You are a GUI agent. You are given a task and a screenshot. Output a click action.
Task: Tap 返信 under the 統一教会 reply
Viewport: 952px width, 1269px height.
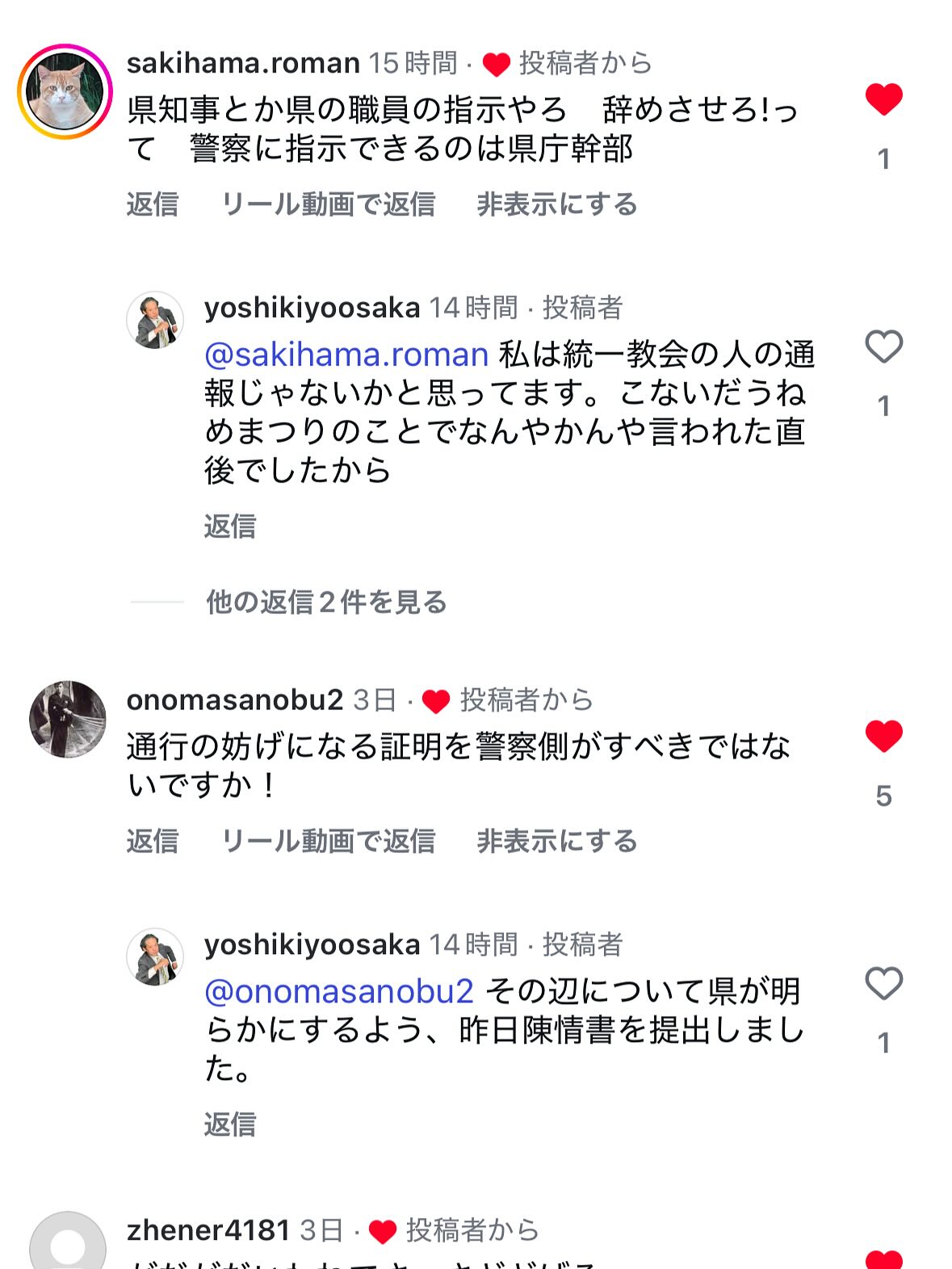(x=229, y=526)
